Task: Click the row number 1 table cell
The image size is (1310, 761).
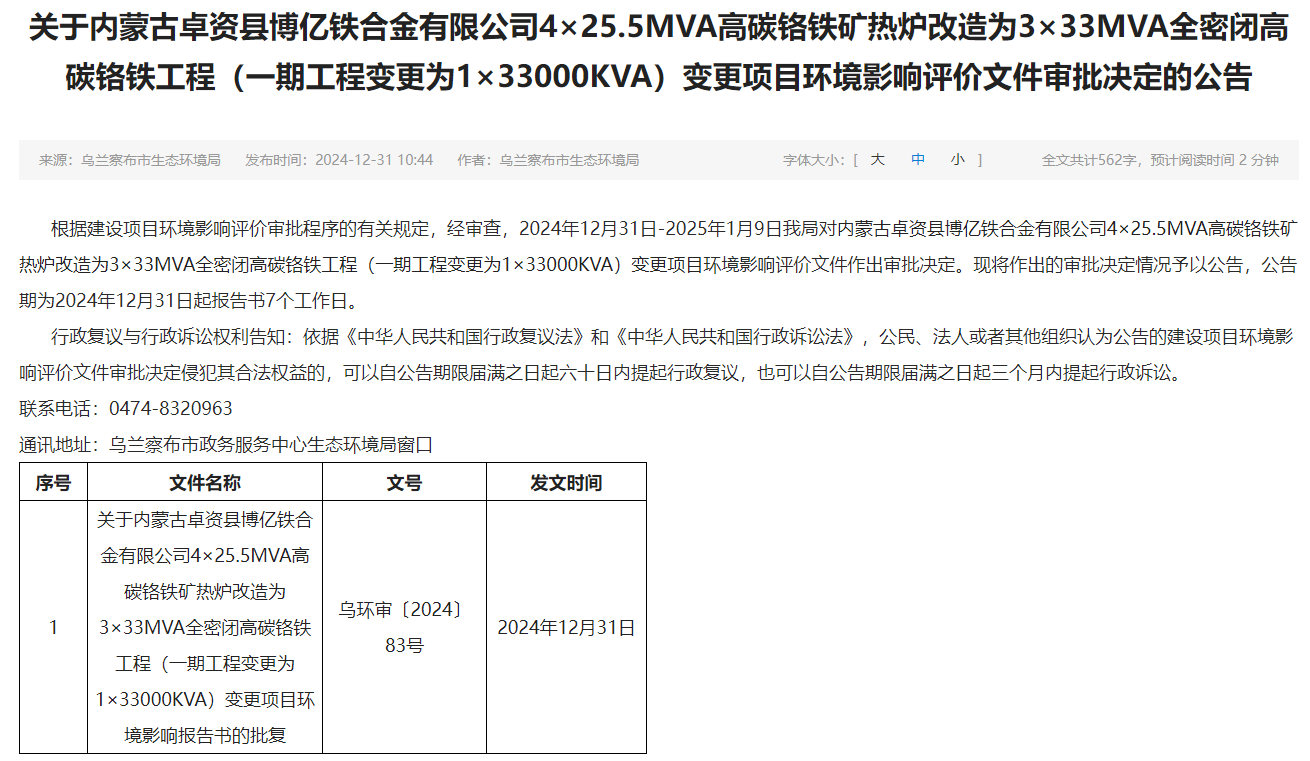Action: [53, 628]
